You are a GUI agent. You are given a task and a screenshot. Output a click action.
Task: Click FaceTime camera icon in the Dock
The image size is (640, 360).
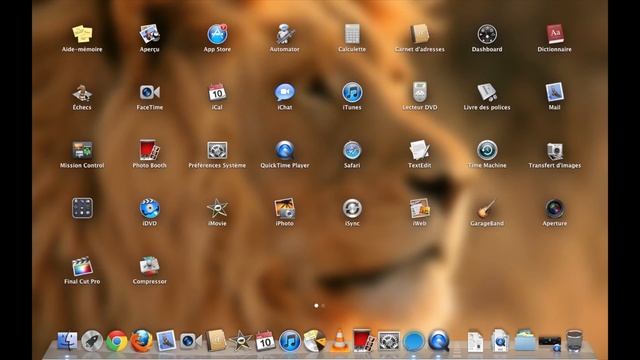tap(191, 341)
